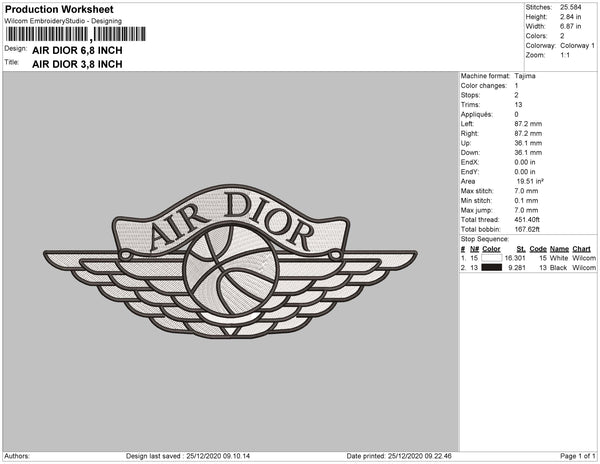The width and height of the screenshot is (600, 464).
Task: Click the Colorway 1 value
Action: [577, 46]
